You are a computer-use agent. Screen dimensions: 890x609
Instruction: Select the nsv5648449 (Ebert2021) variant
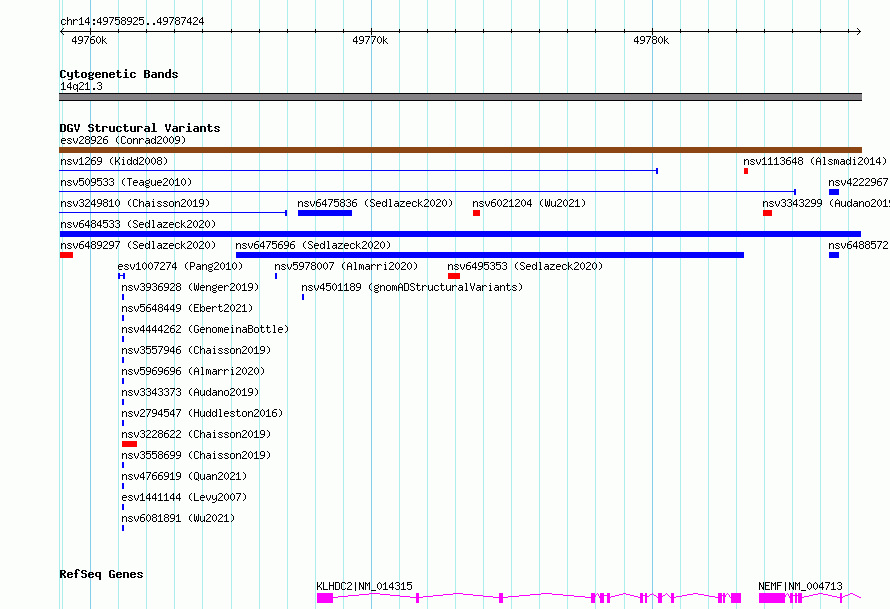pos(187,308)
